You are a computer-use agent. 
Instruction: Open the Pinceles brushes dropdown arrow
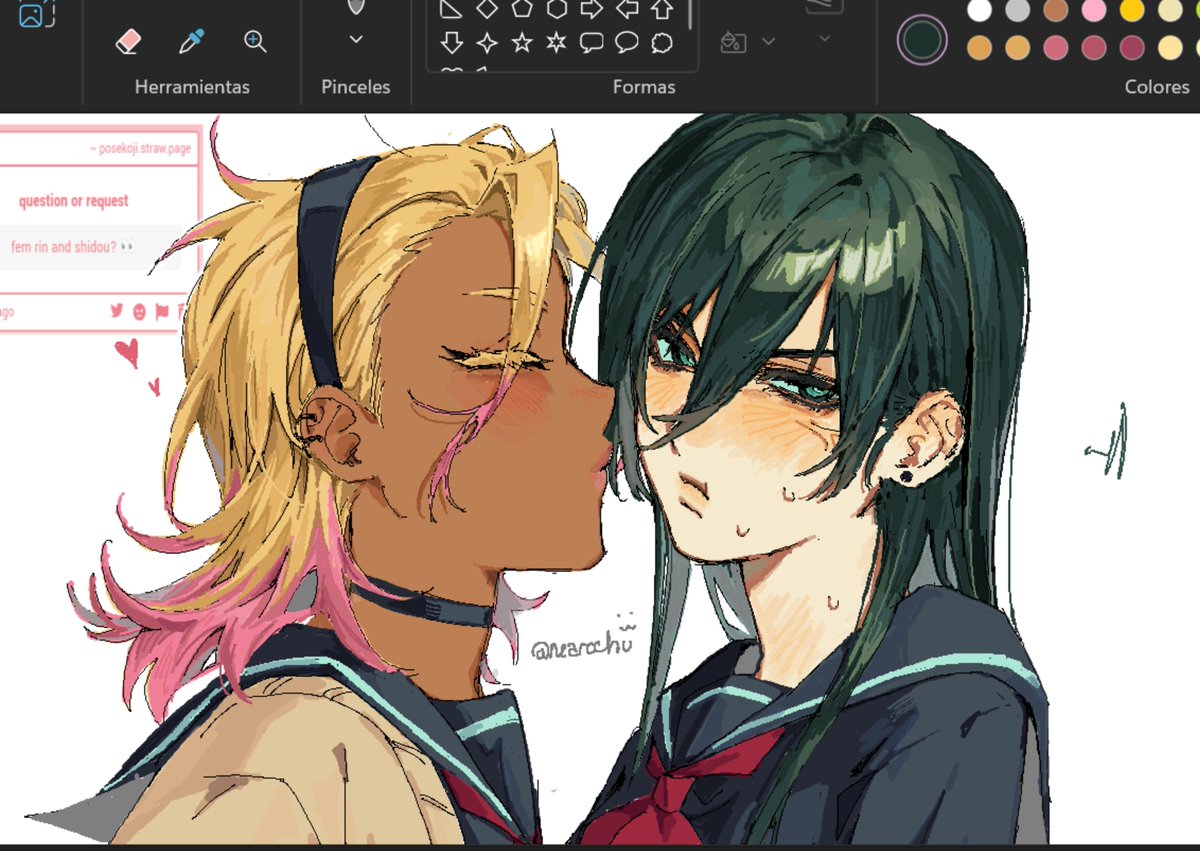pyautogui.click(x=356, y=40)
